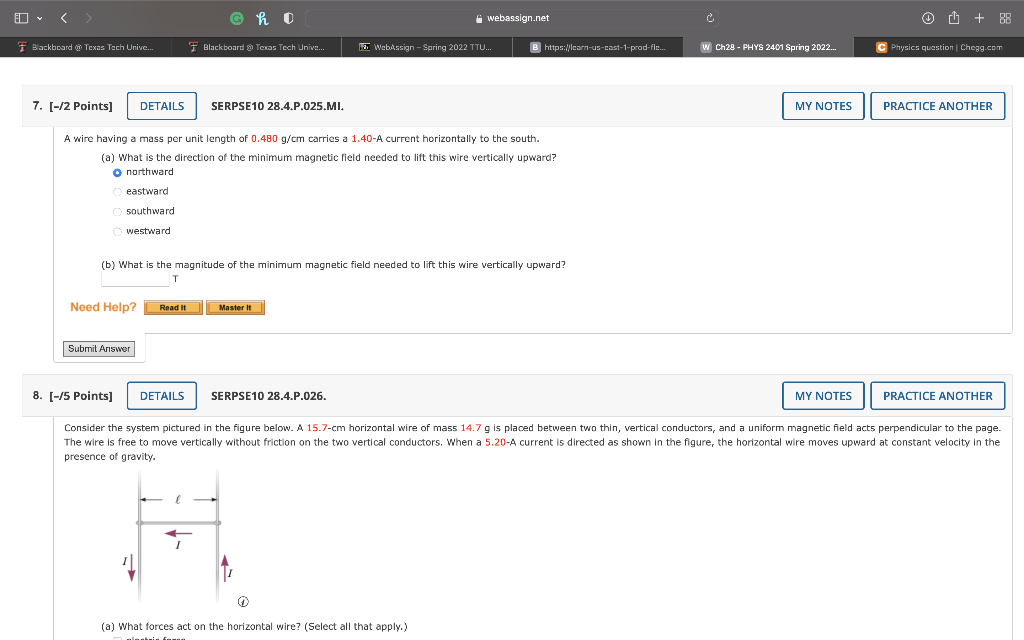Select the southward answer option
This screenshot has width=1024, height=640.
pyautogui.click(x=117, y=213)
